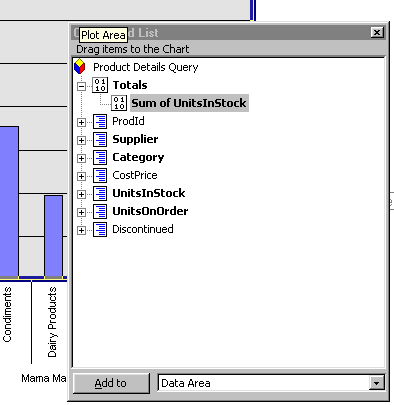Expand the Supplier field
394x405 pixels.
[x=81, y=140]
